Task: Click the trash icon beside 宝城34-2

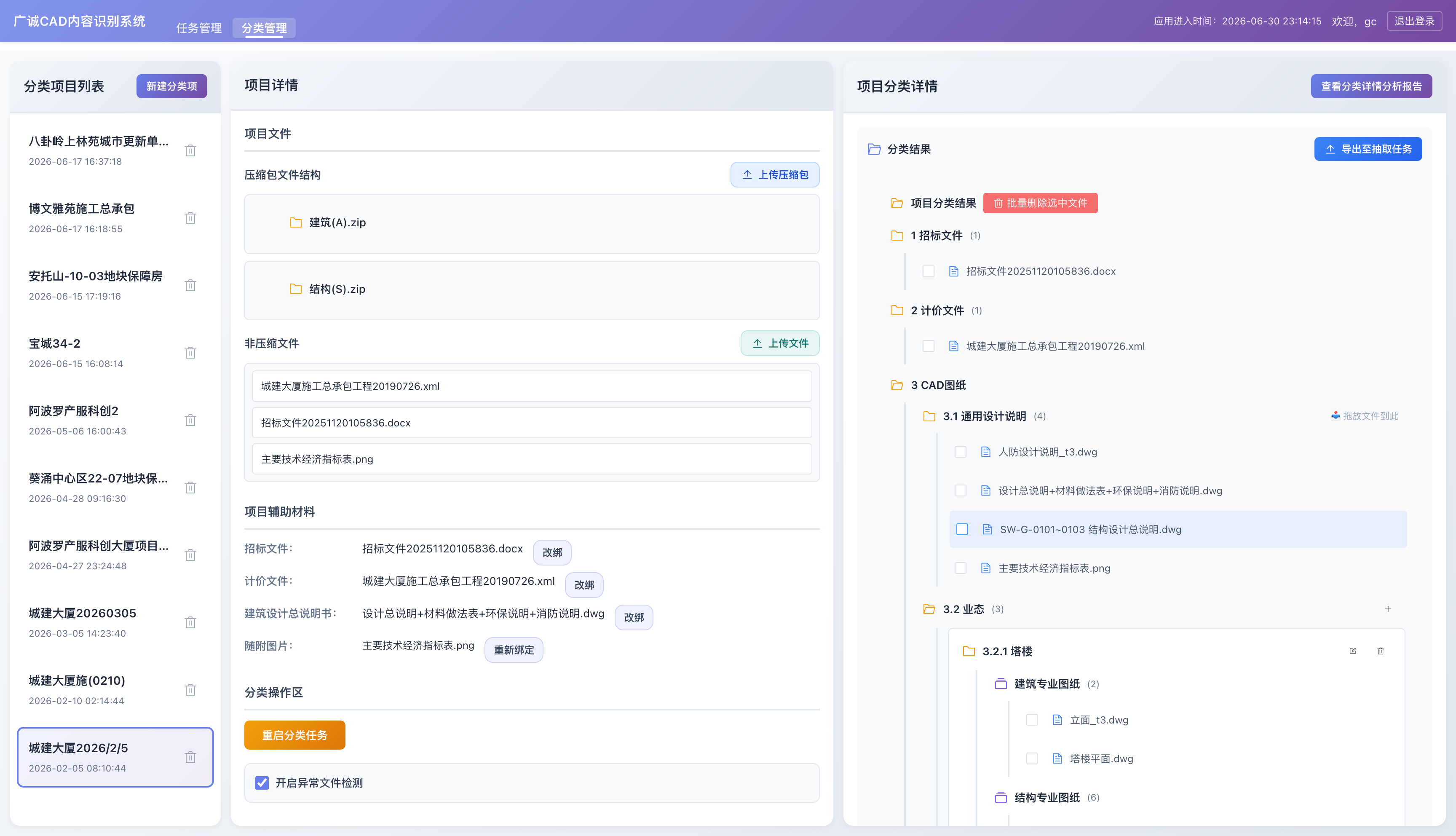Action: [x=190, y=353]
